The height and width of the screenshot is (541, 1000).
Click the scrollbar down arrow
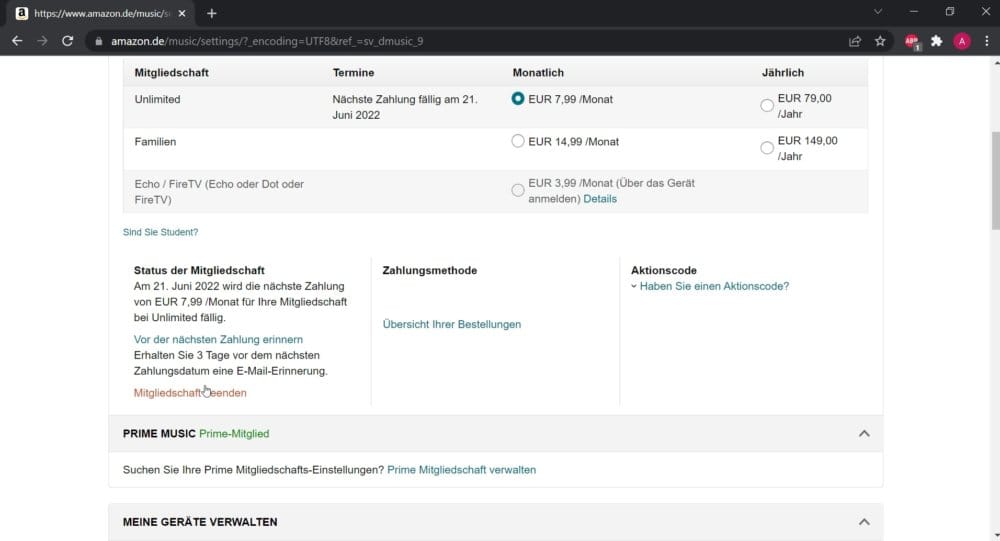coord(996,536)
